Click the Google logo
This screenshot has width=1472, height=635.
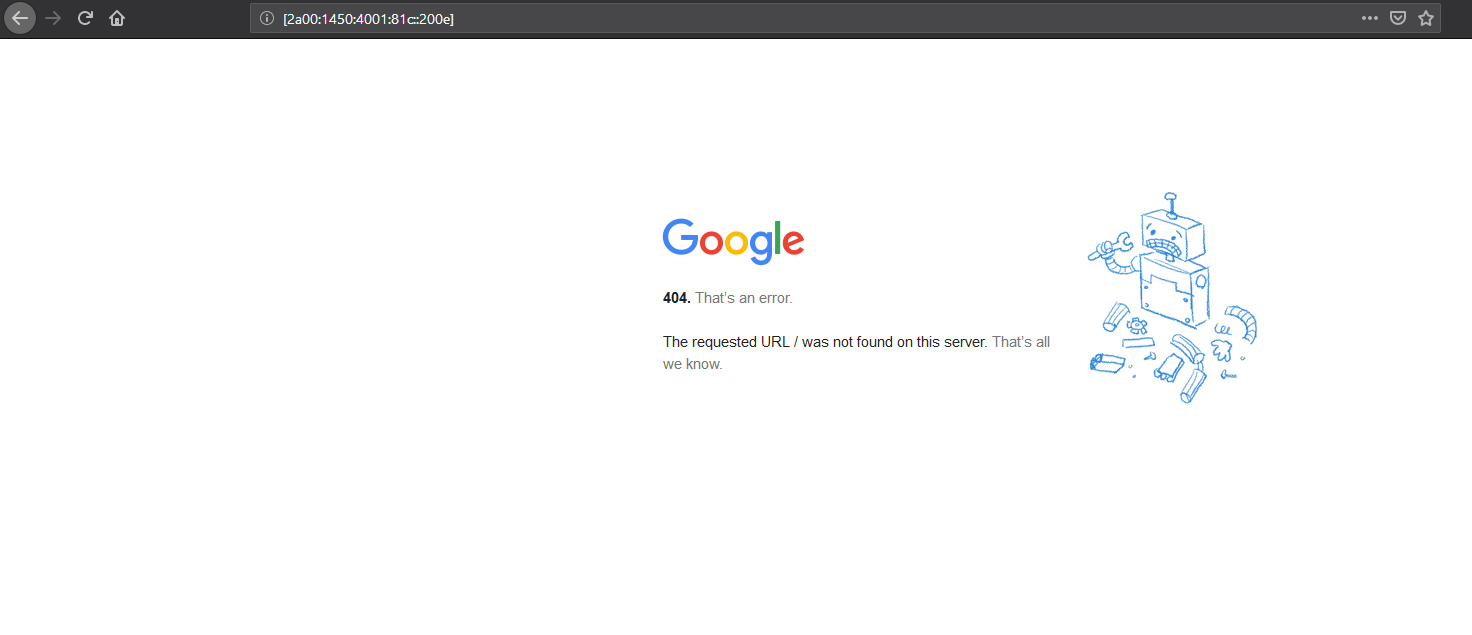tap(733, 241)
